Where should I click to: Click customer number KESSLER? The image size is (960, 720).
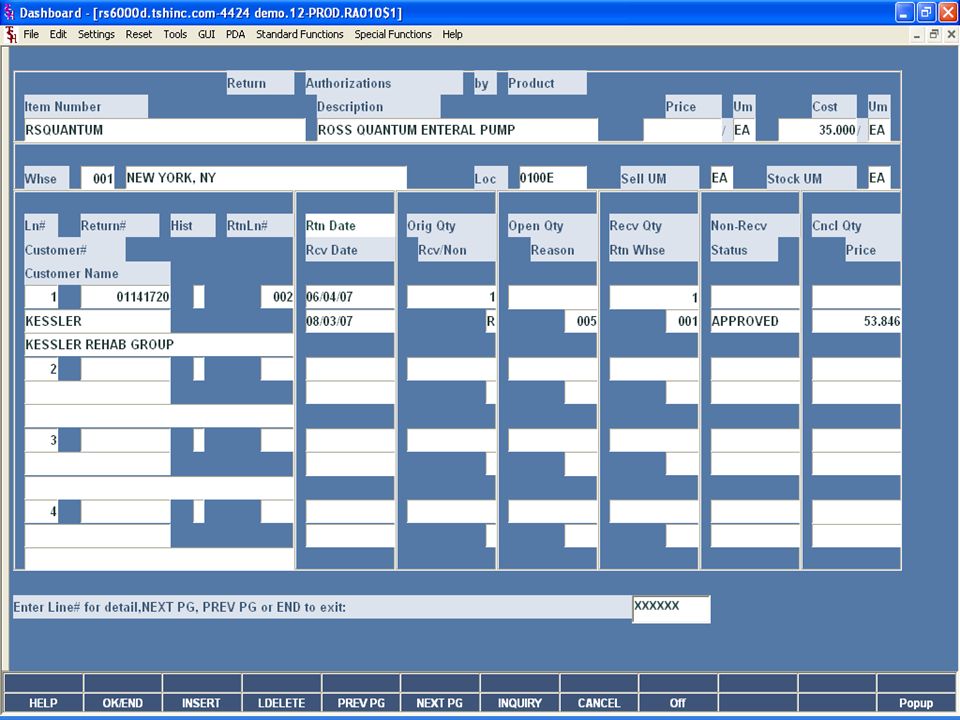click(97, 321)
